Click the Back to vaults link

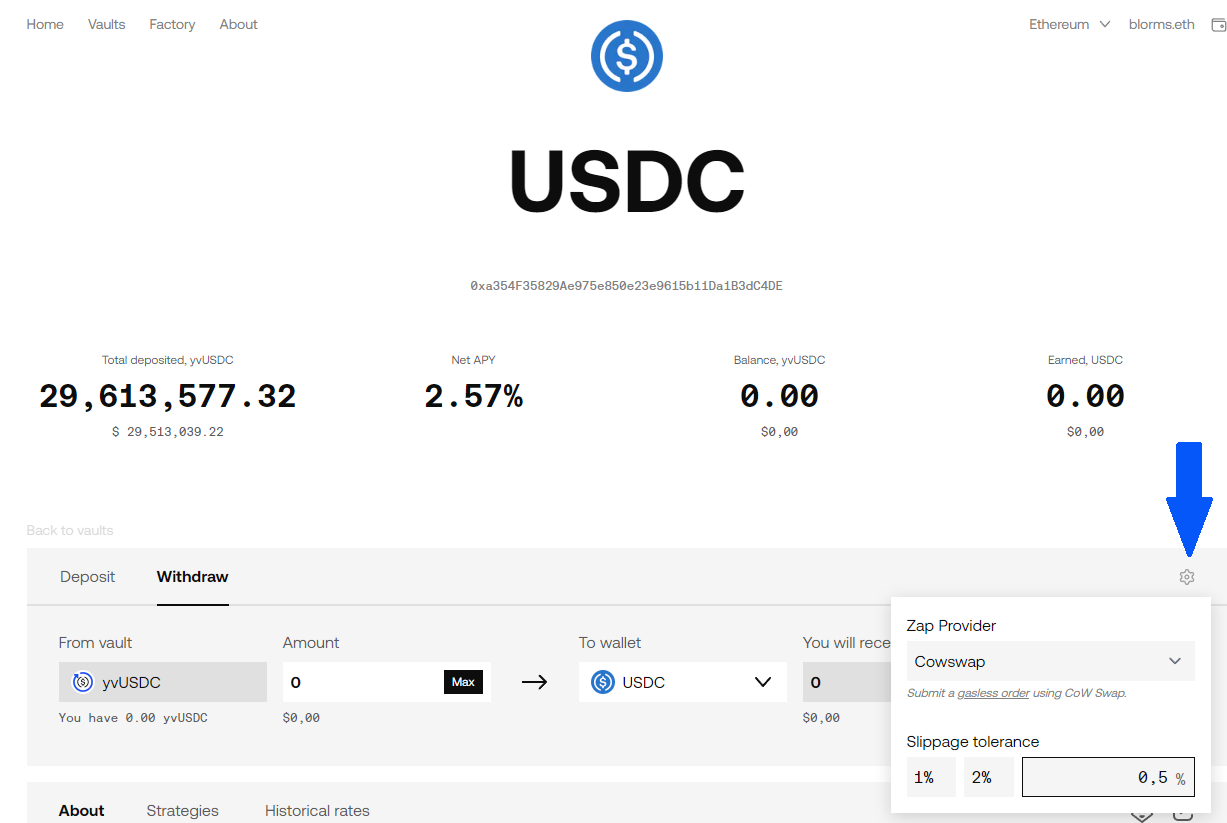click(70, 530)
